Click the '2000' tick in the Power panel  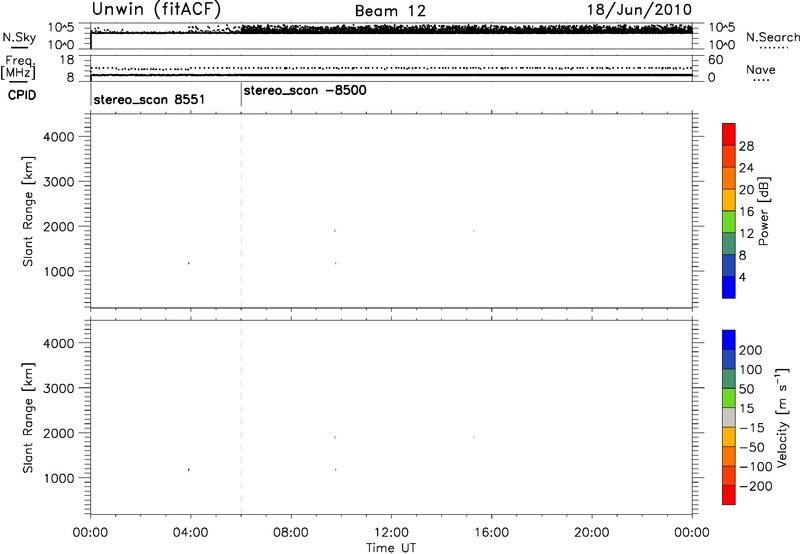(x=59, y=226)
